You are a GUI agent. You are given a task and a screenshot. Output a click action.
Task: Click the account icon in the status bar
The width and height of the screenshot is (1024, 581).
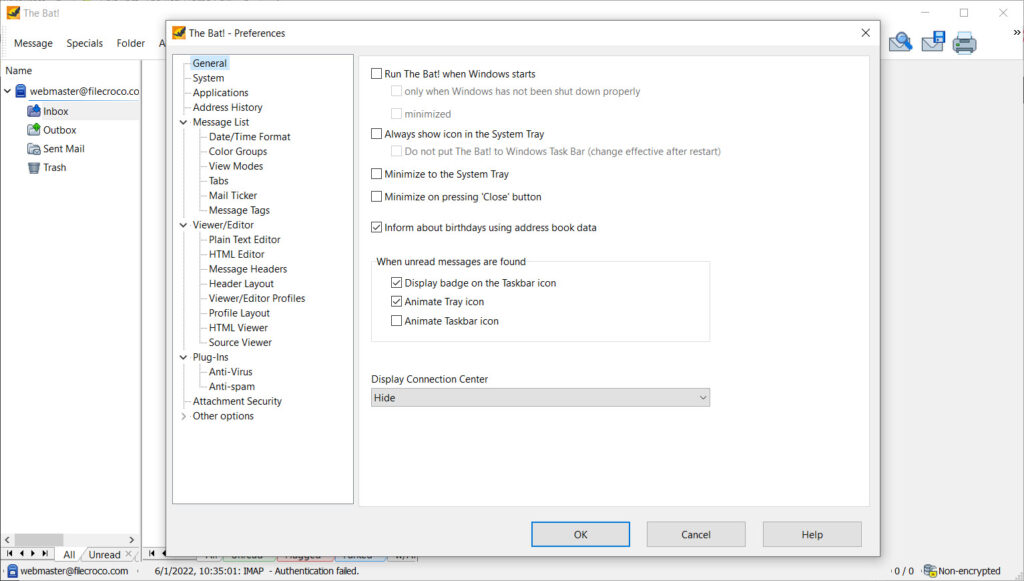click(x=12, y=571)
